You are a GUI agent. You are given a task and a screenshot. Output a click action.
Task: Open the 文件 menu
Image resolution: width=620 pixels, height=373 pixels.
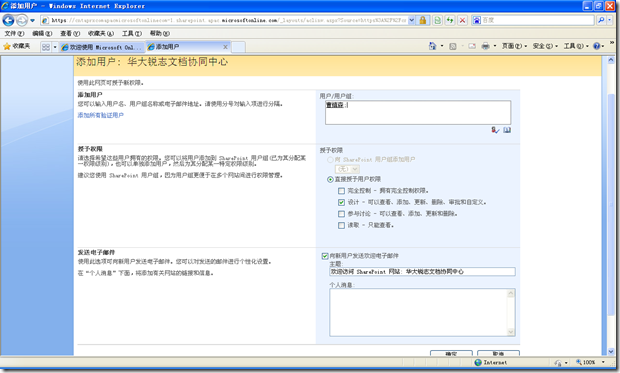[14, 34]
